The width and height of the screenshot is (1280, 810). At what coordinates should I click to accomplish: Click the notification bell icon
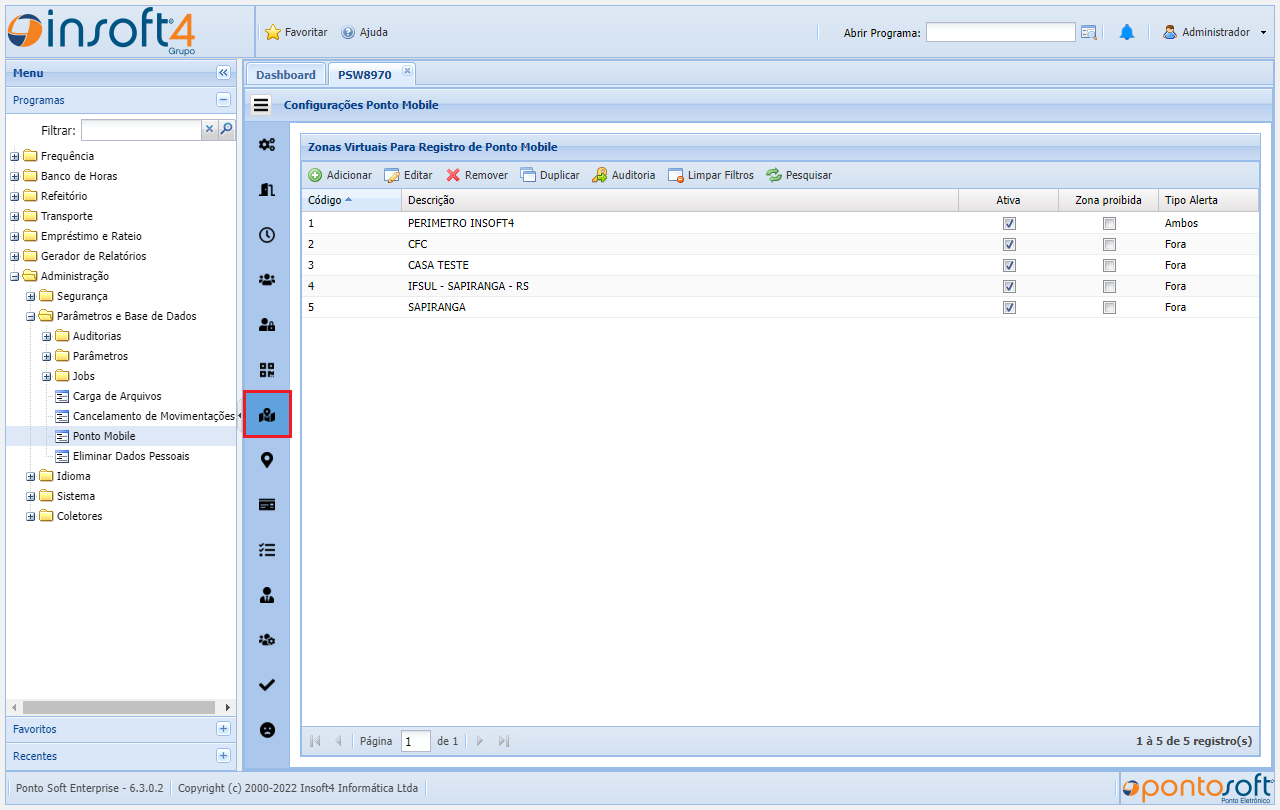coord(1127,33)
